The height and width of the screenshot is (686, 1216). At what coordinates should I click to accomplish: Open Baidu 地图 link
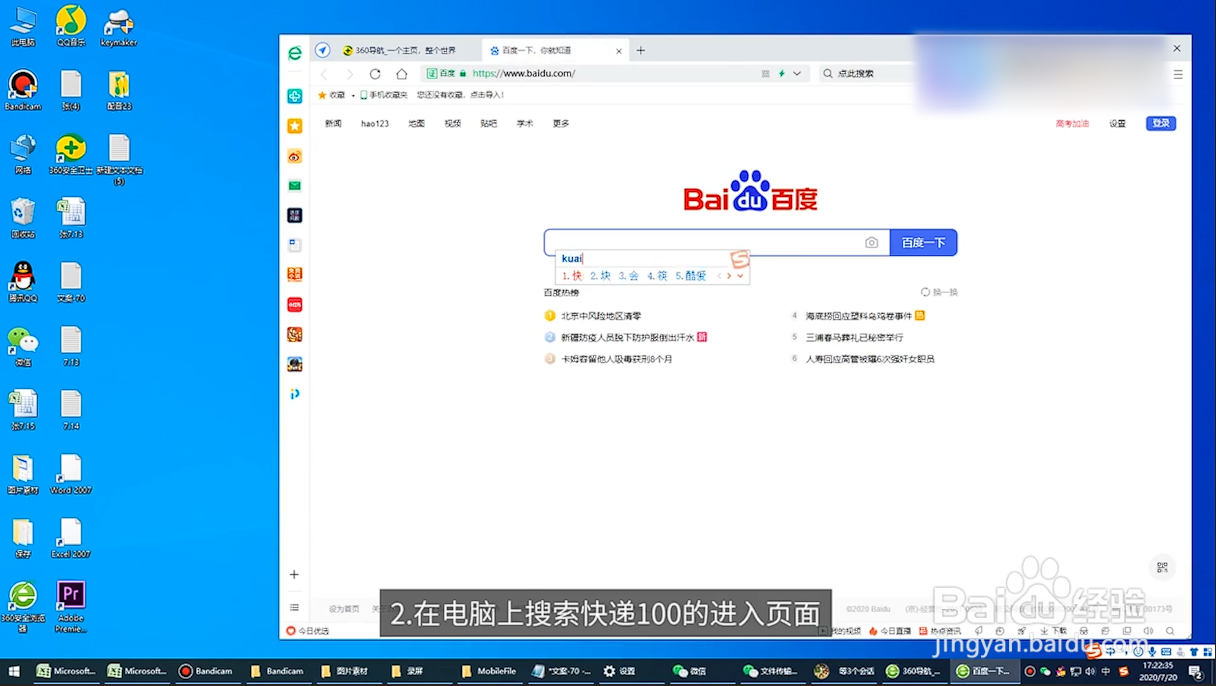[417, 124]
